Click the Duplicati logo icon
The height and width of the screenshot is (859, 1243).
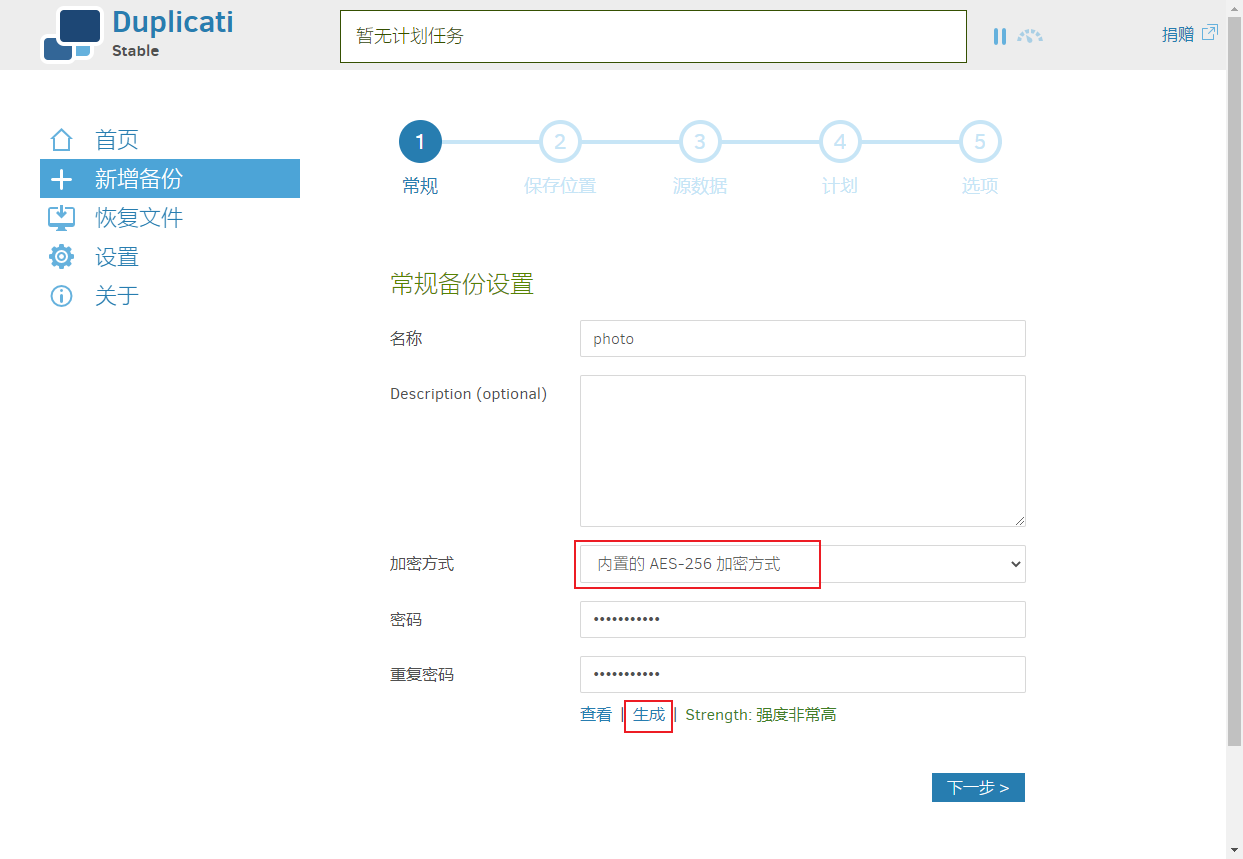72,35
